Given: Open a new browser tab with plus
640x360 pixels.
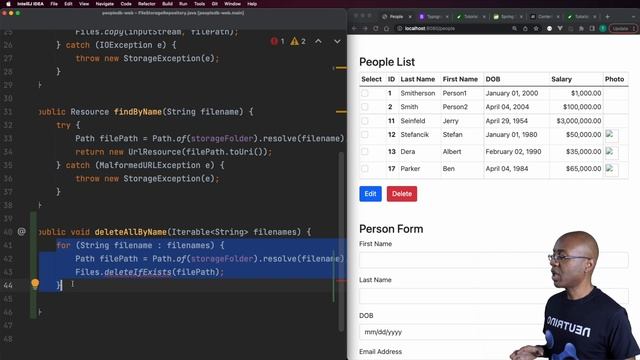Looking at the screenshot, I should (607, 17).
